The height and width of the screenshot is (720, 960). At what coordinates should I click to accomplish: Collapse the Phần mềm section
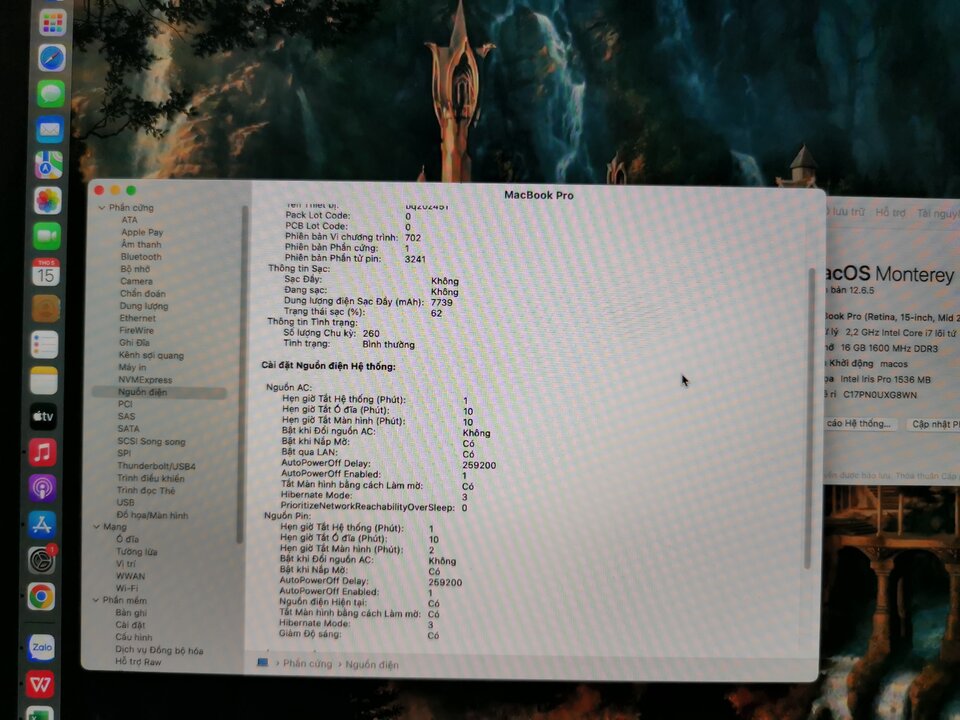(96, 600)
